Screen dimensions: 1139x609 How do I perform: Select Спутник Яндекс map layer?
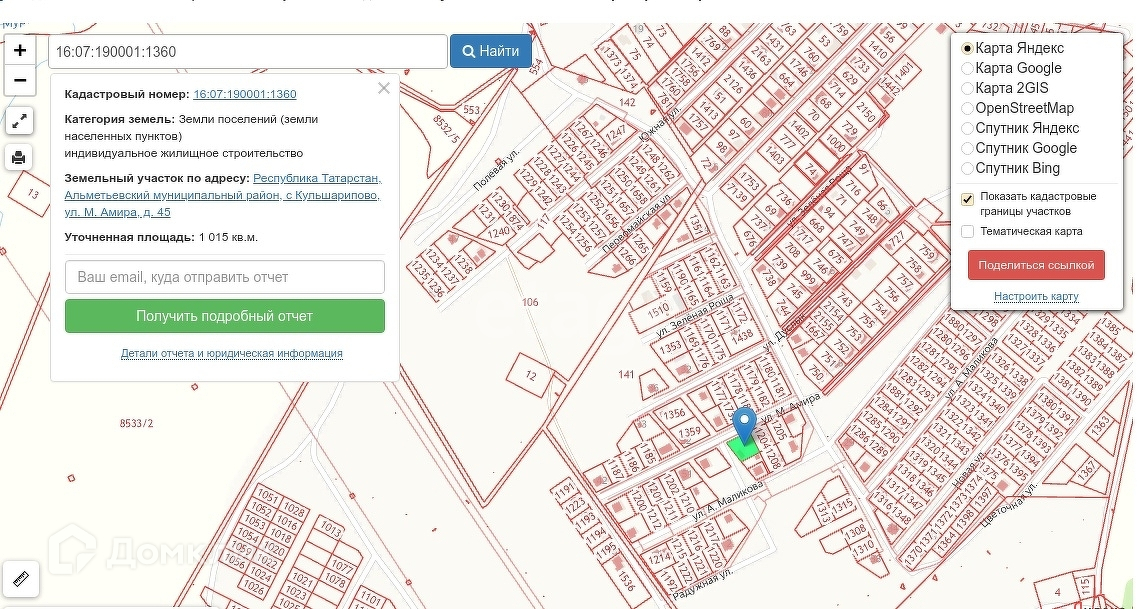(967, 128)
